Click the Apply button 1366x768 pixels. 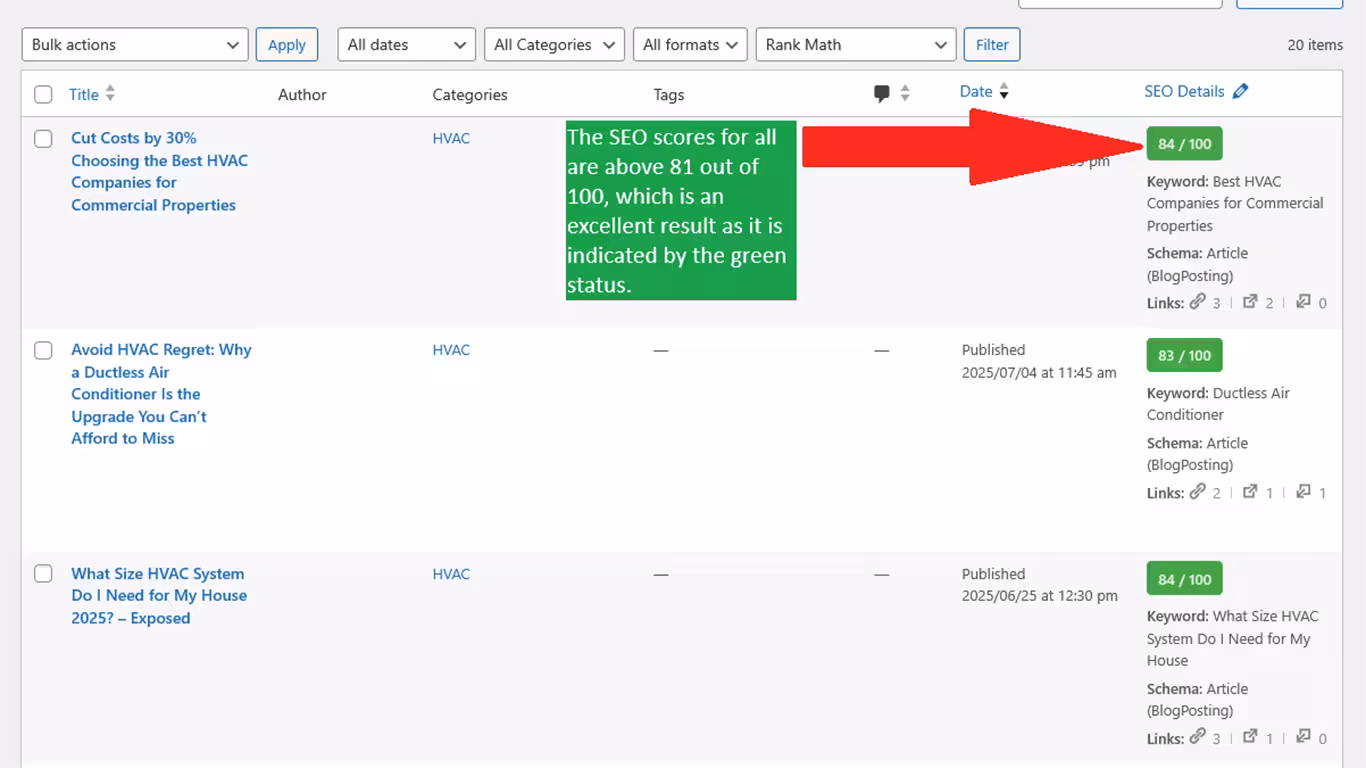[286, 45]
